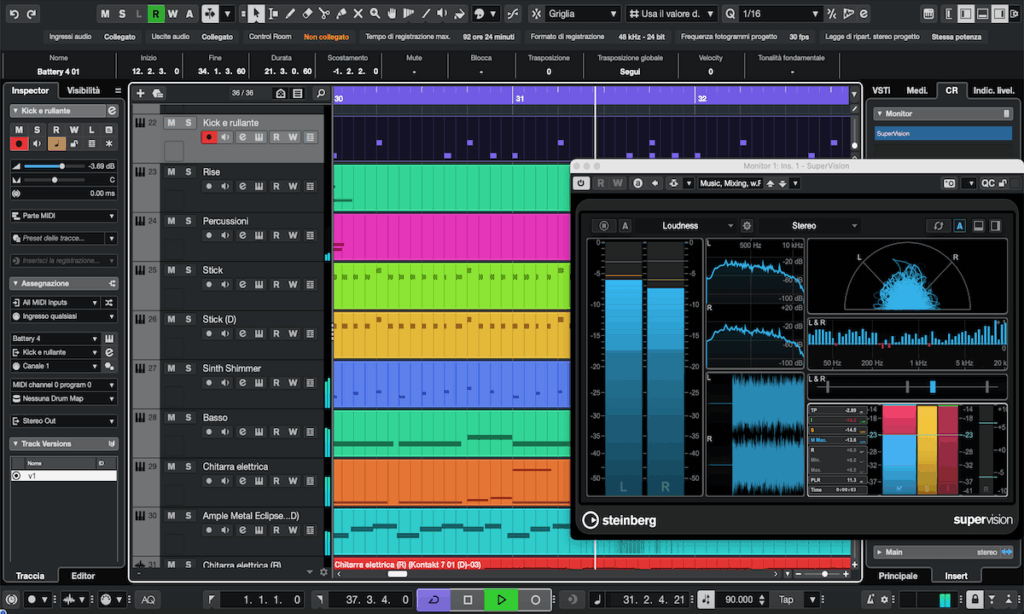Screen dimensions: 1024x614
Task: Open the track search magnifier
Action: pyautogui.click(x=321, y=93)
